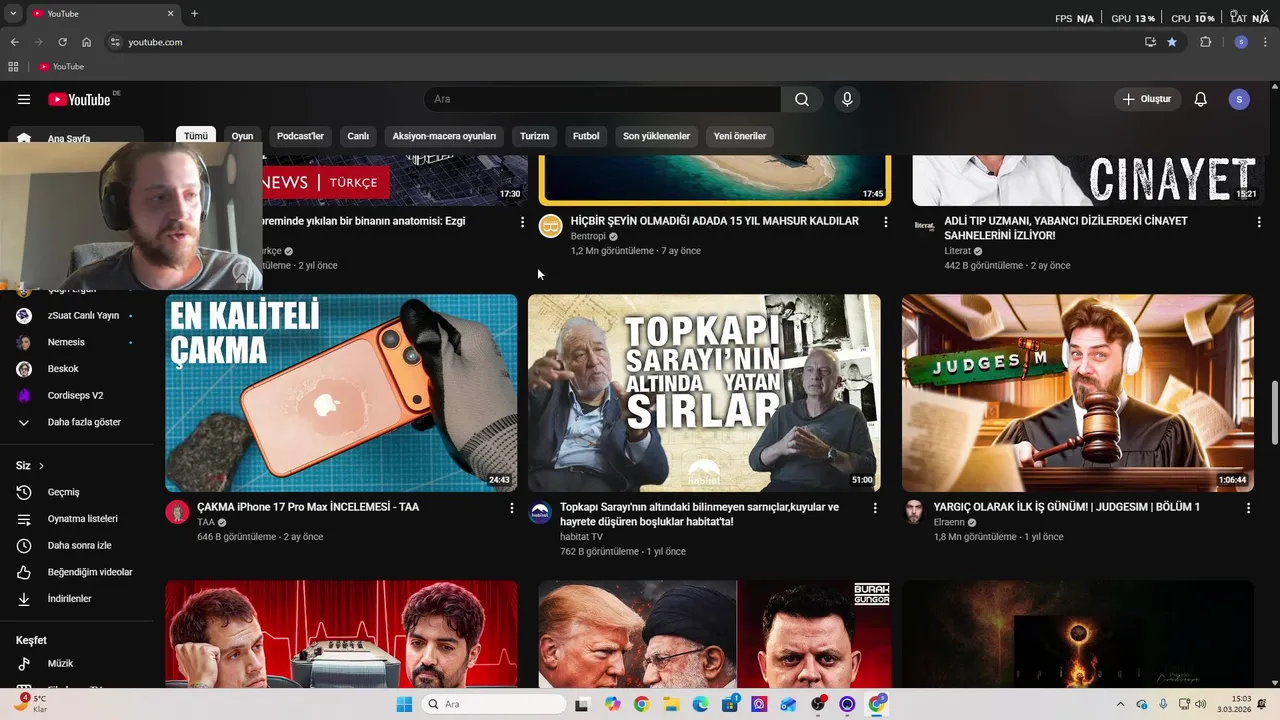The image size is (1280, 720).
Task: Click the search magnifier button
Action: tap(802, 99)
